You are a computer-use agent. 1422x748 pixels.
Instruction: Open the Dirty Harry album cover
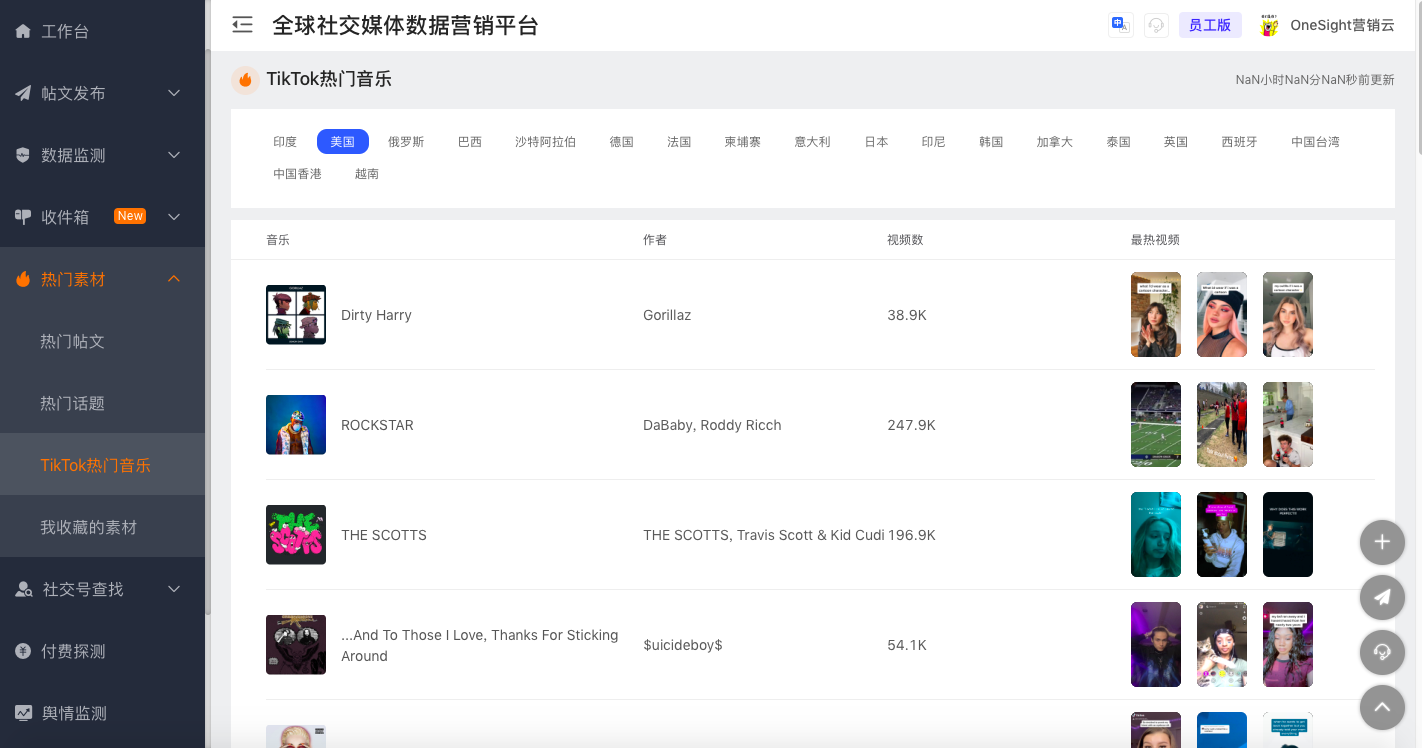click(296, 315)
